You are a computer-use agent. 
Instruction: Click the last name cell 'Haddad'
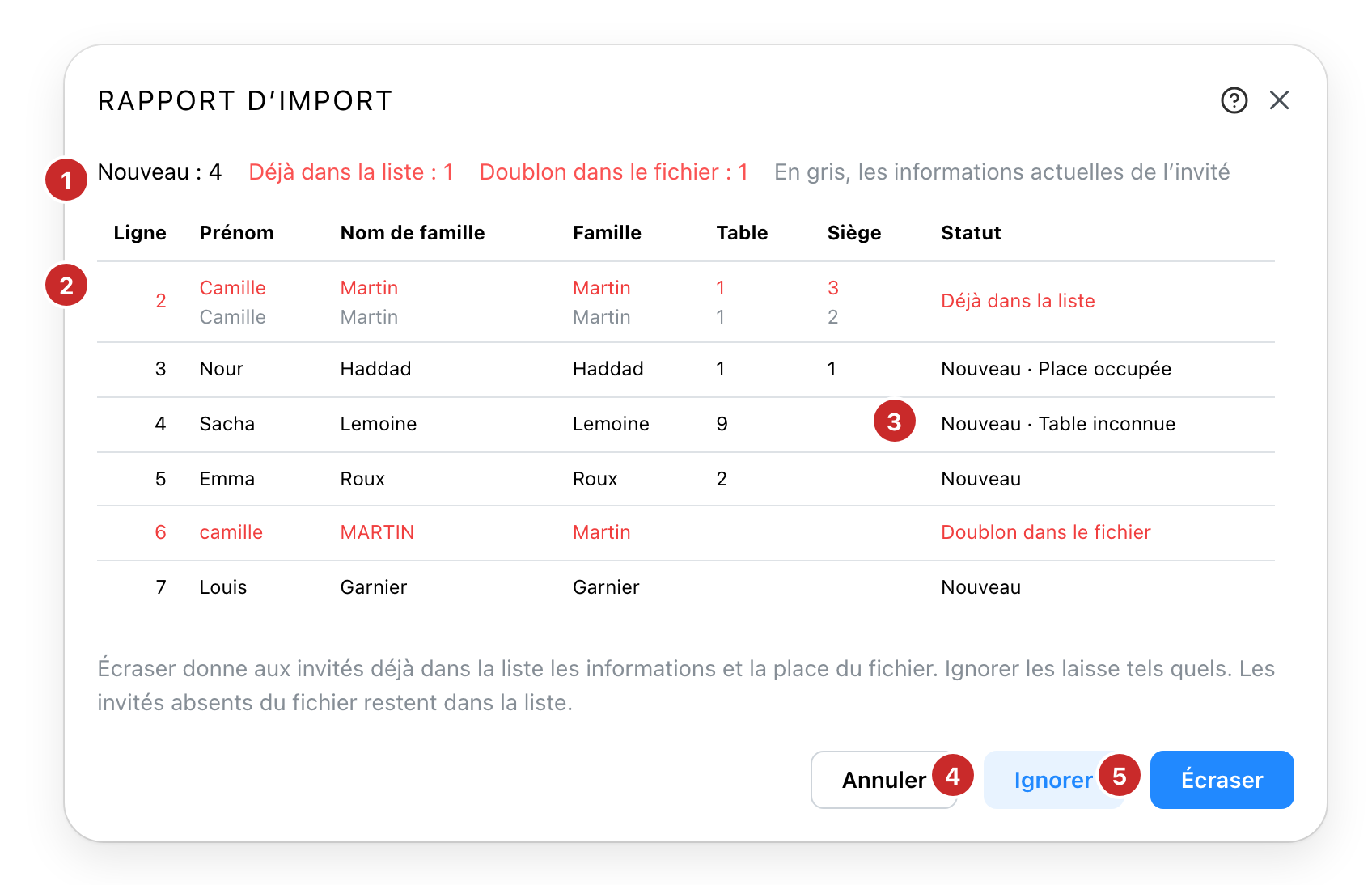375,369
